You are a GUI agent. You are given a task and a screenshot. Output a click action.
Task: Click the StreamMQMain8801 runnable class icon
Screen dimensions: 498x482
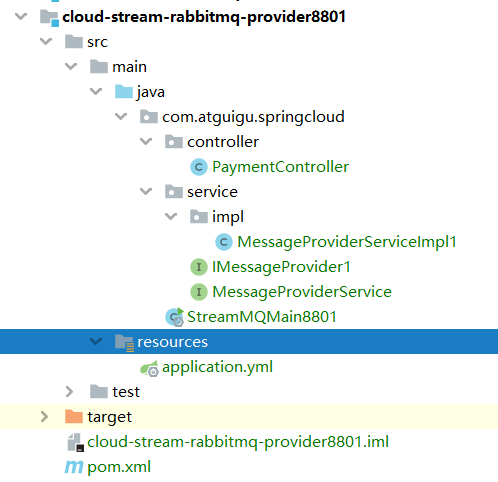175,317
